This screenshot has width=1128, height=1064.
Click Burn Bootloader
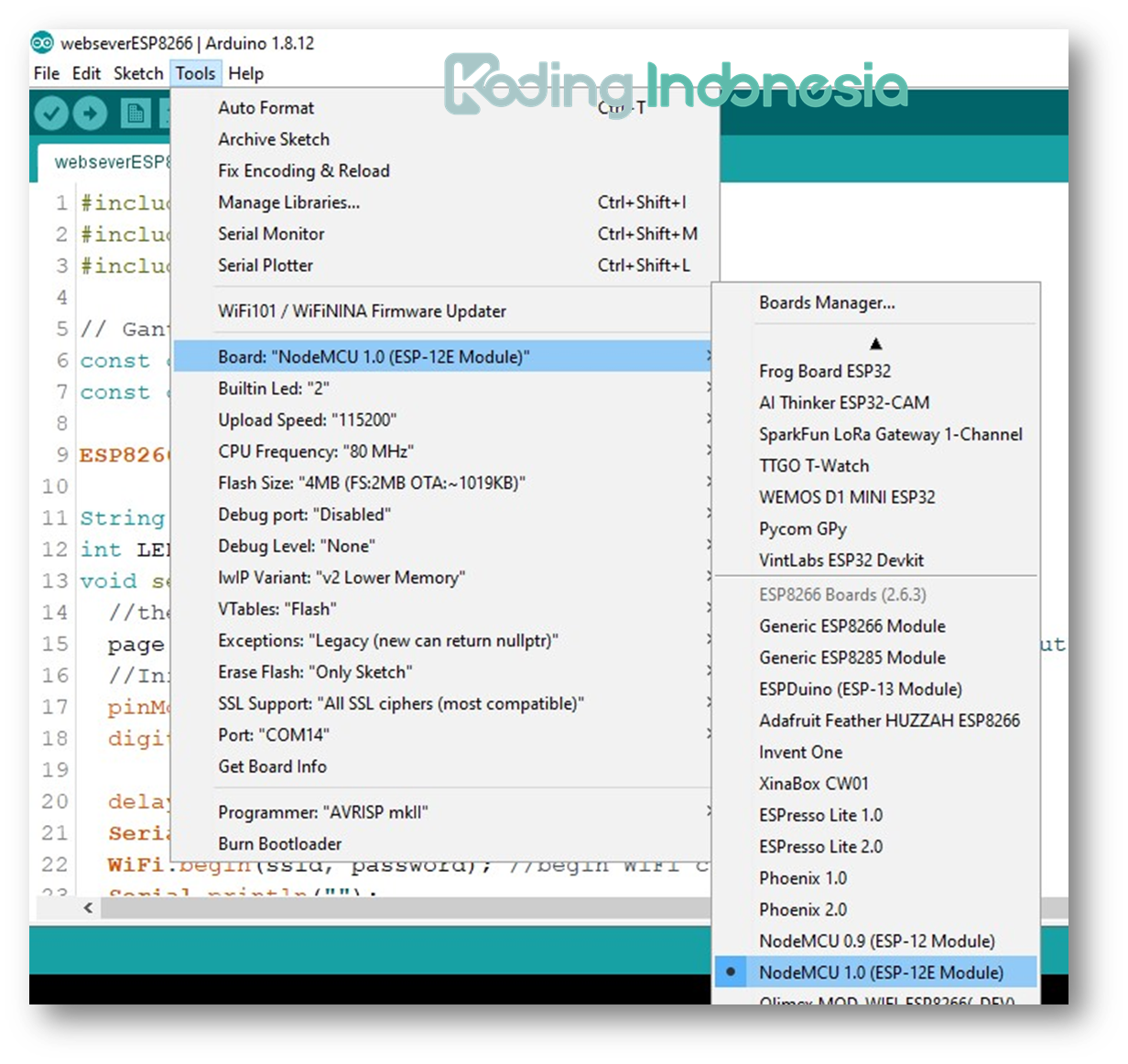click(x=441, y=843)
